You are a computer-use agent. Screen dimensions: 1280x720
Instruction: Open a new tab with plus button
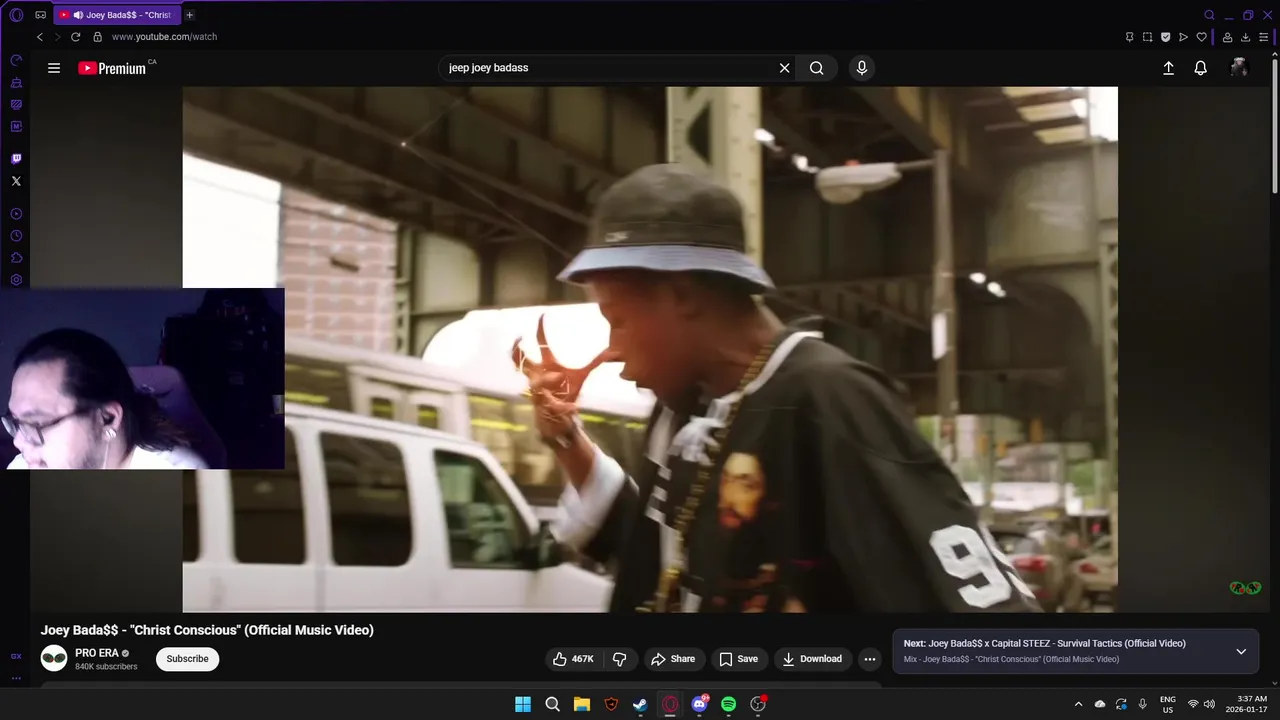coord(190,15)
